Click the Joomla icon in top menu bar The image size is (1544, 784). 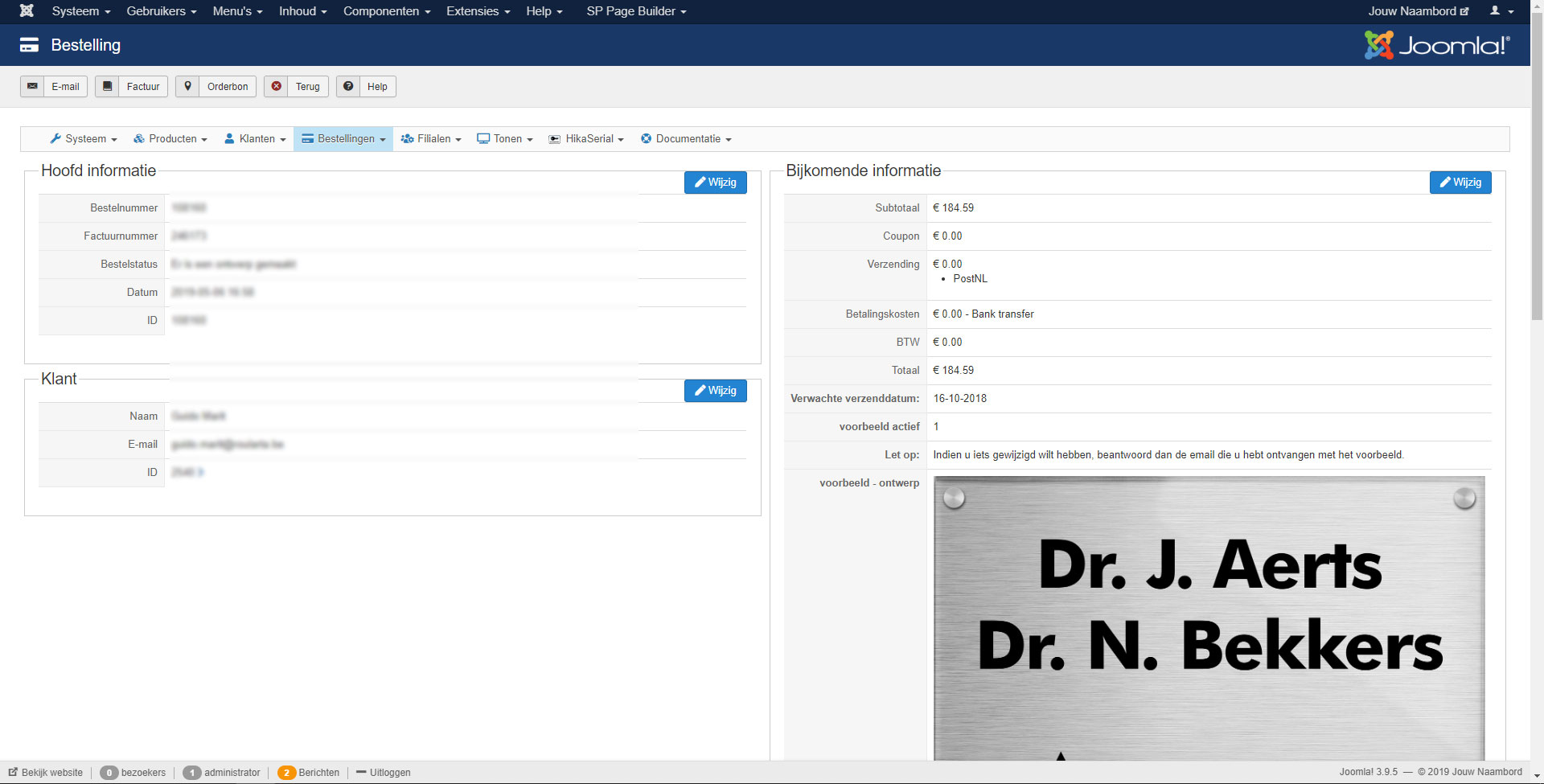(27, 11)
